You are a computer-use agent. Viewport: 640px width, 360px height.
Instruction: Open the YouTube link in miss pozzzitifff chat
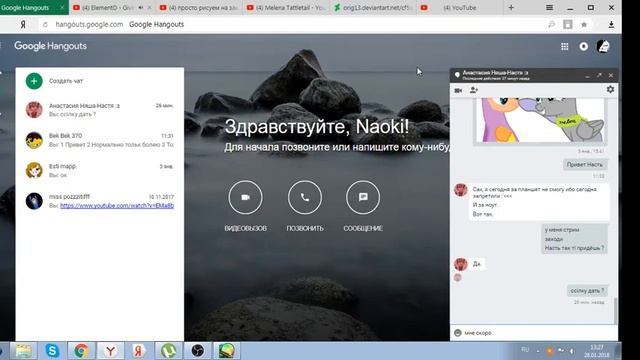click(x=117, y=206)
